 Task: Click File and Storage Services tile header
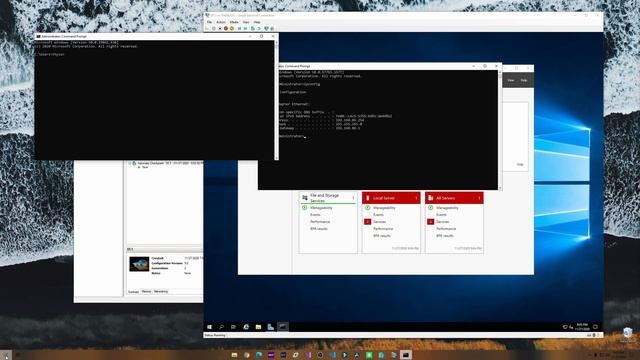[328, 198]
